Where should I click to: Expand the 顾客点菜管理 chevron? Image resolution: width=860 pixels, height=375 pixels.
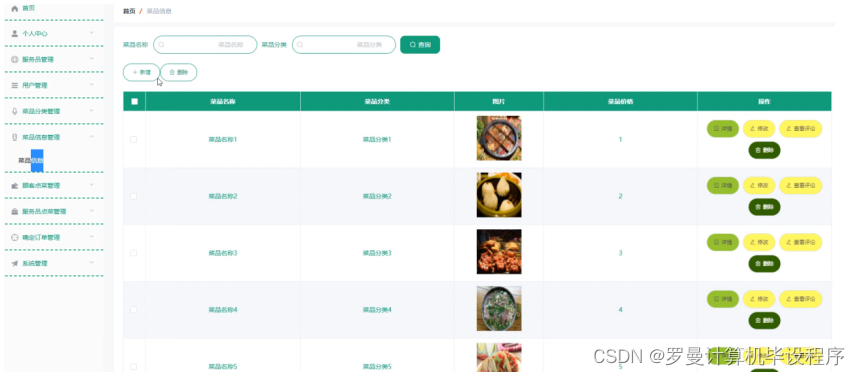[92, 185]
